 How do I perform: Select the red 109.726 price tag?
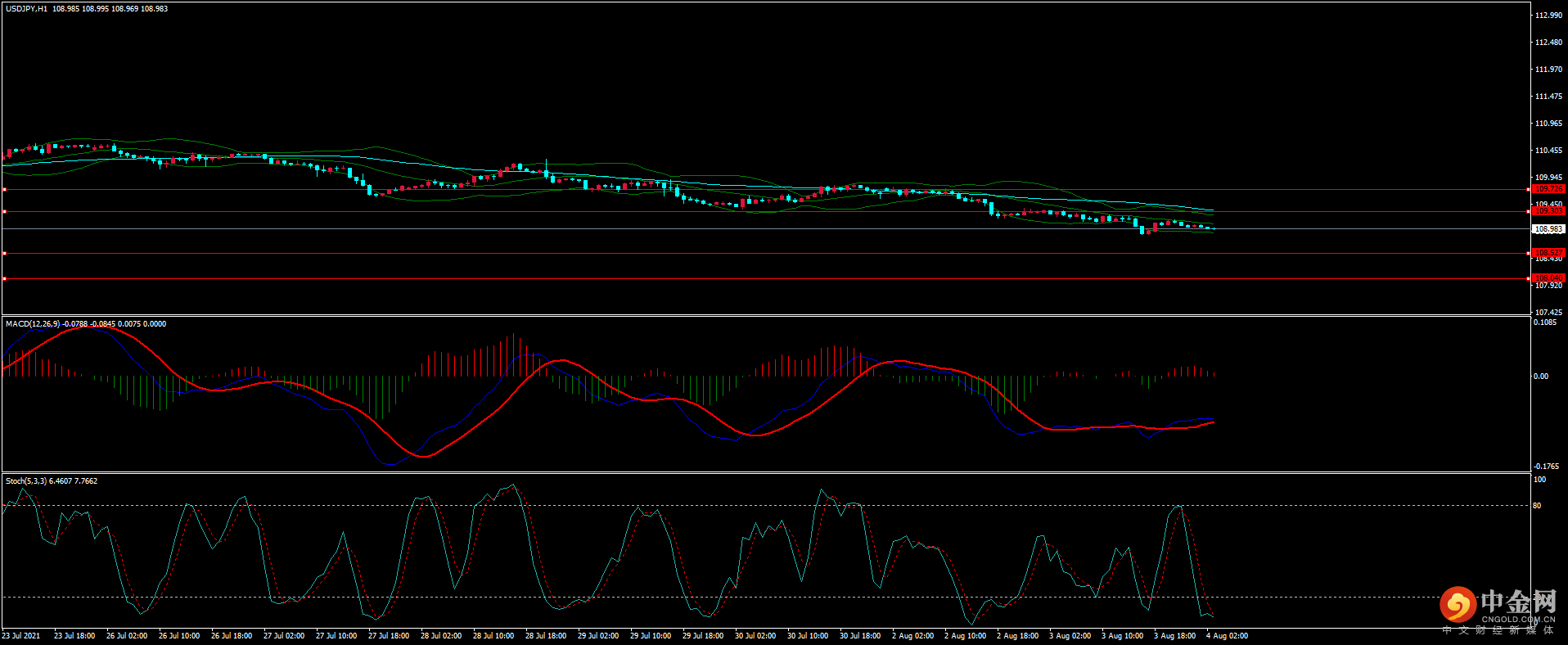[x=1548, y=189]
